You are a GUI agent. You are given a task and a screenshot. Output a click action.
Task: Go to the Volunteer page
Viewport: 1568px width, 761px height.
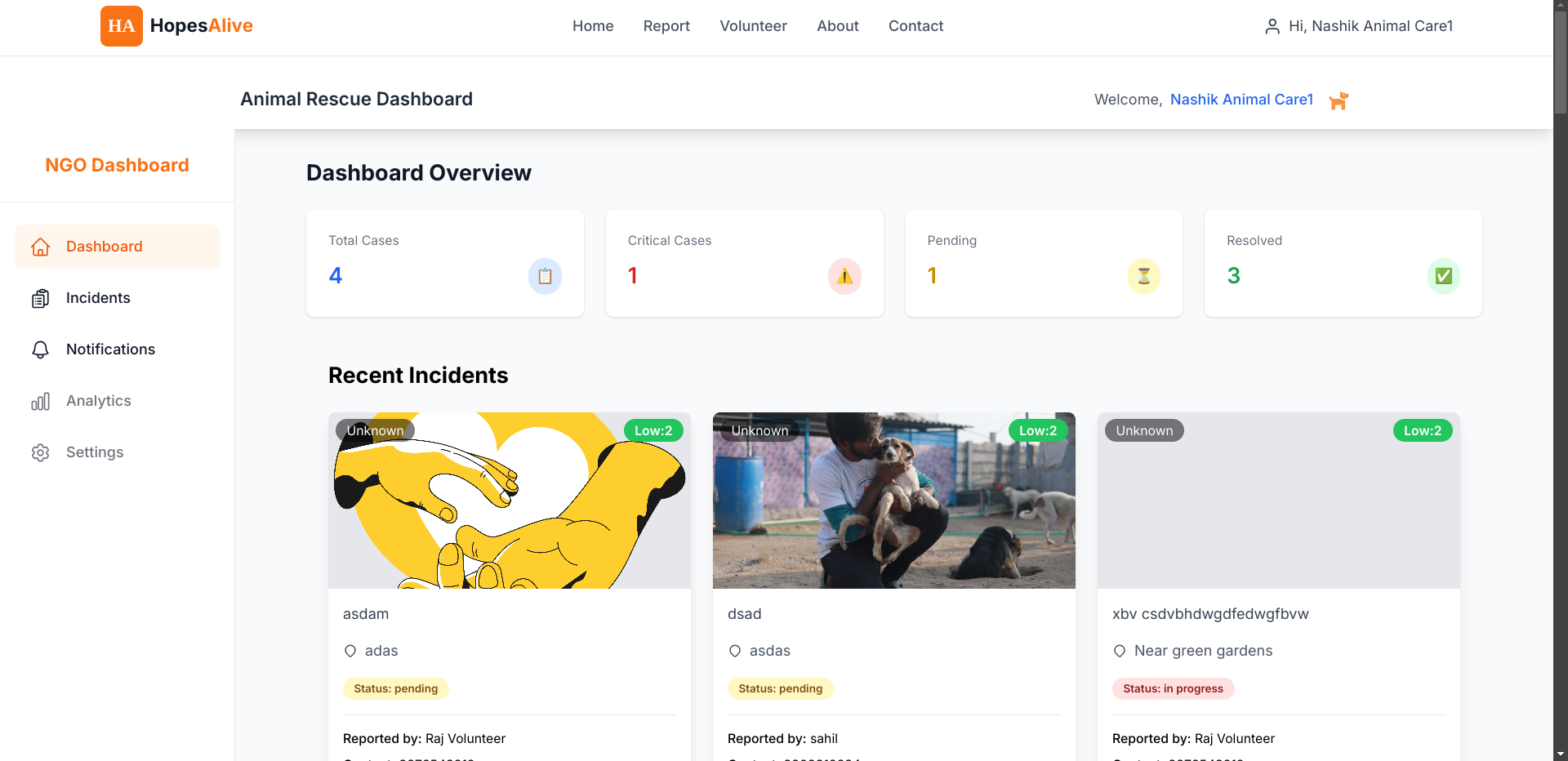(753, 26)
